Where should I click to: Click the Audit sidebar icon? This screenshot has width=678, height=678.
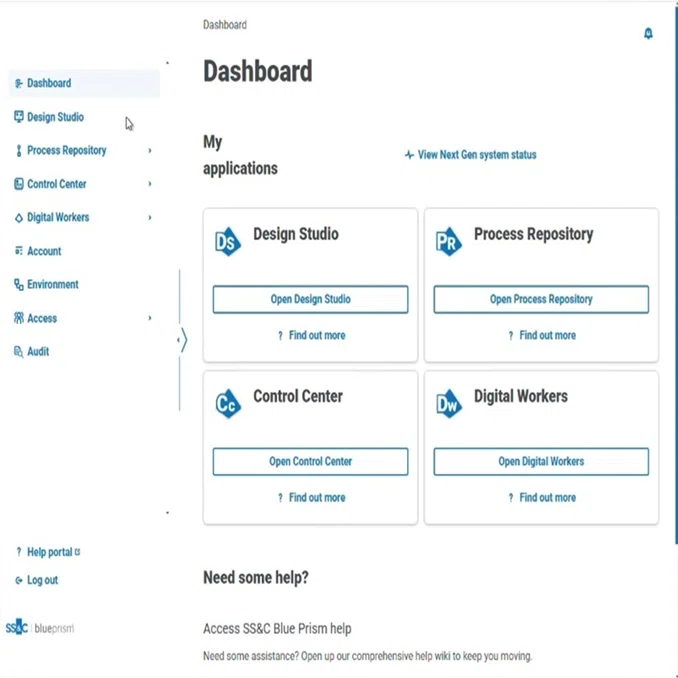click(x=18, y=352)
